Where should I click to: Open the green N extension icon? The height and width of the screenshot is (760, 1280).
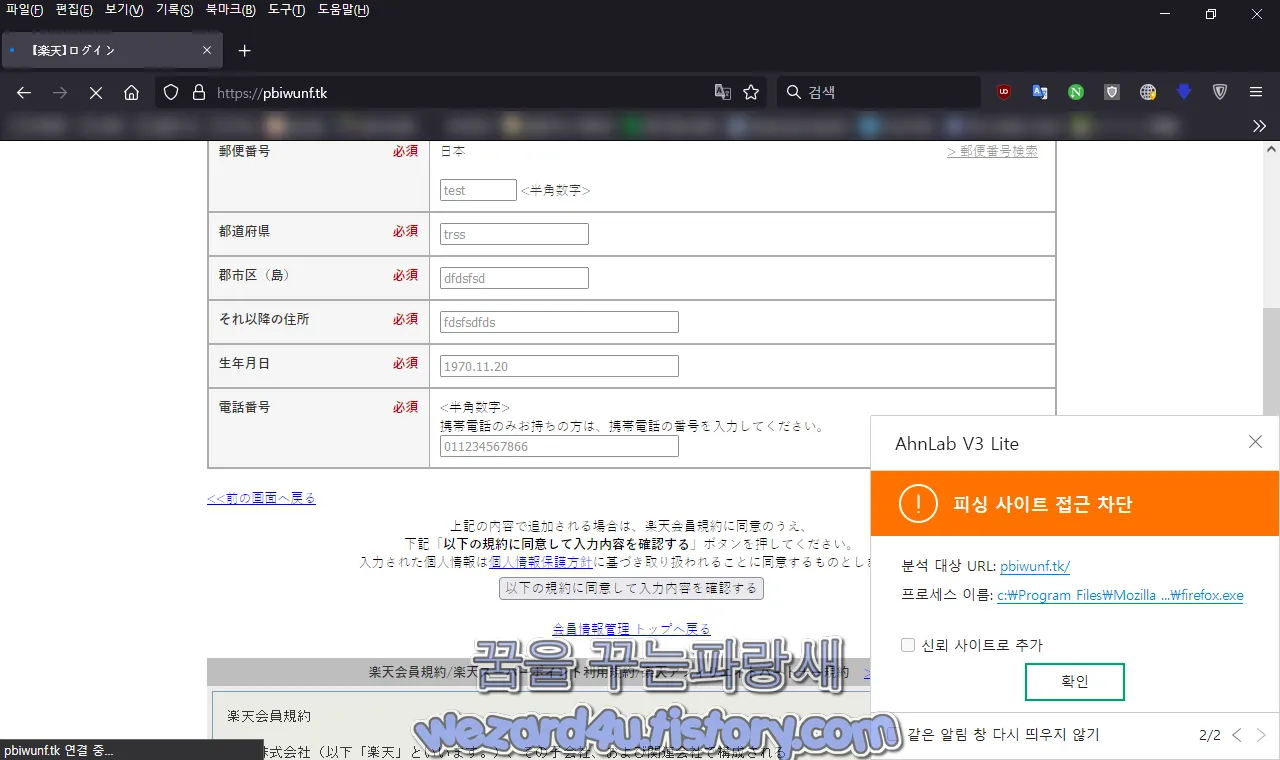click(x=1076, y=92)
